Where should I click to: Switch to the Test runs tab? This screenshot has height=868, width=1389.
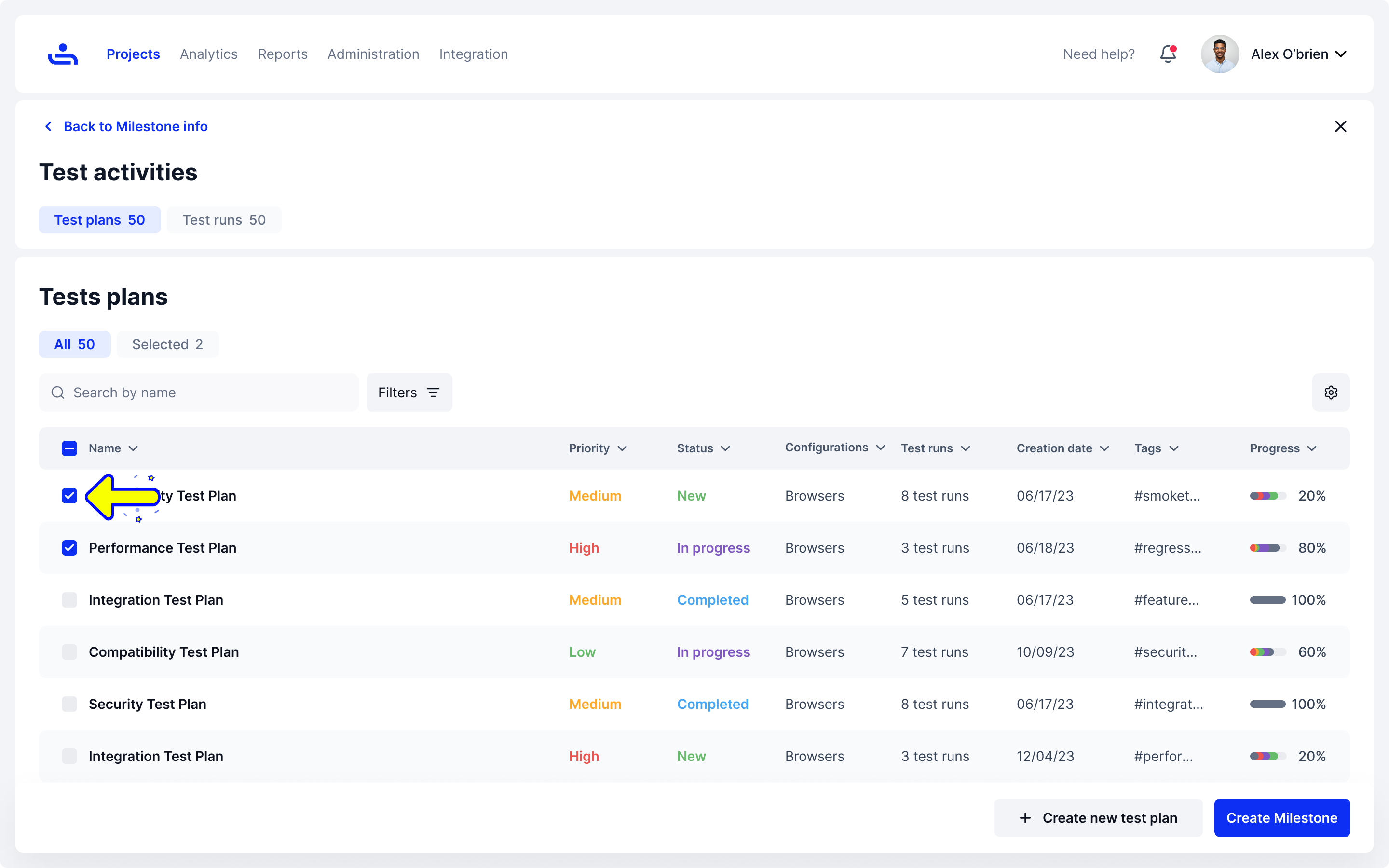click(x=224, y=220)
